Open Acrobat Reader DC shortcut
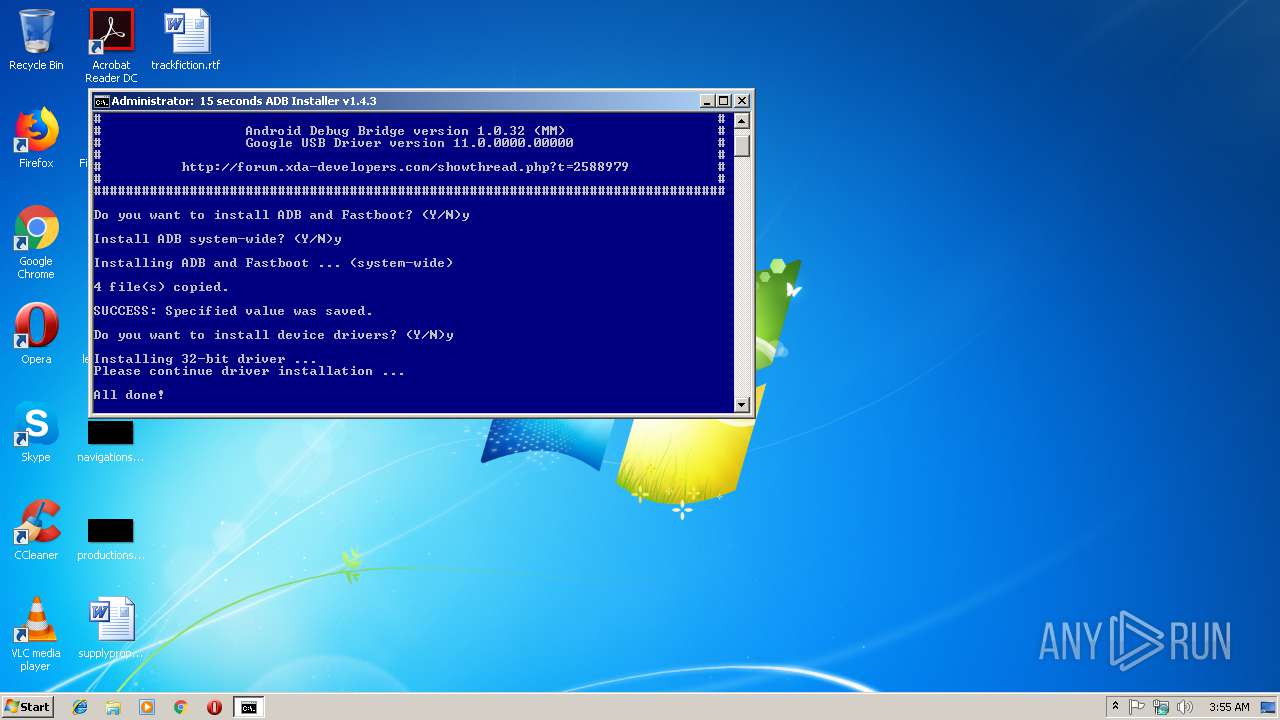Viewport: 1280px width, 720px height. tap(111, 46)
